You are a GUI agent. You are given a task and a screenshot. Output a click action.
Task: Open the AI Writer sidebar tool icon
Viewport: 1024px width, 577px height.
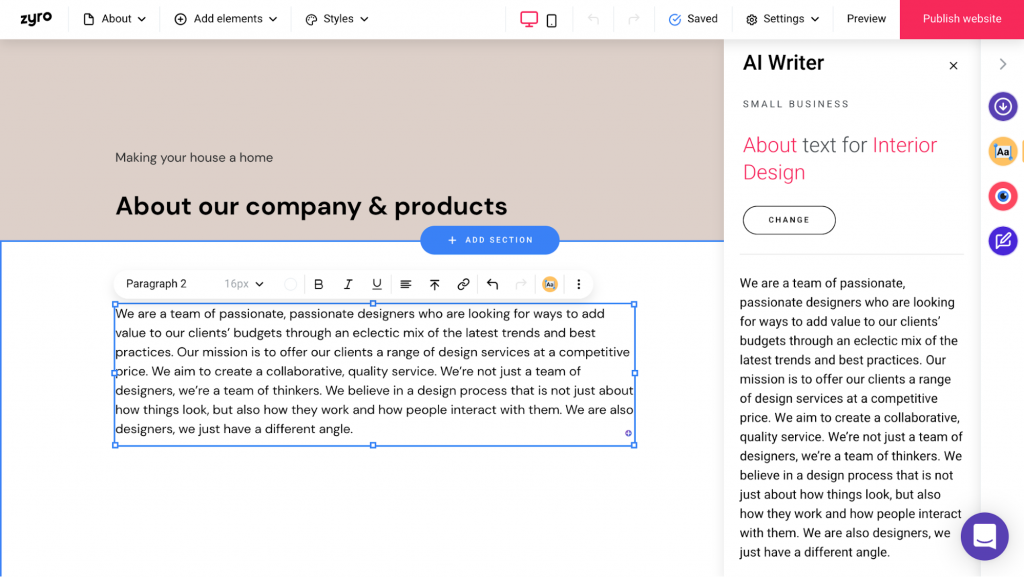[x=1003, y=151]
